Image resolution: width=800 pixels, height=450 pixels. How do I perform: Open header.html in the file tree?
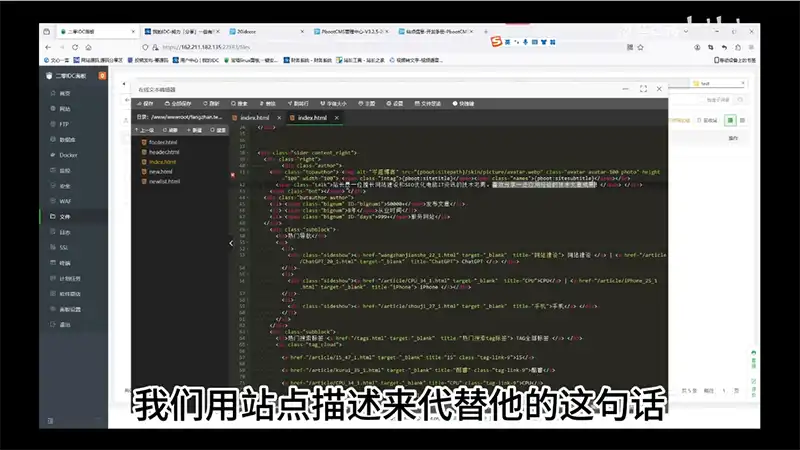164,151
